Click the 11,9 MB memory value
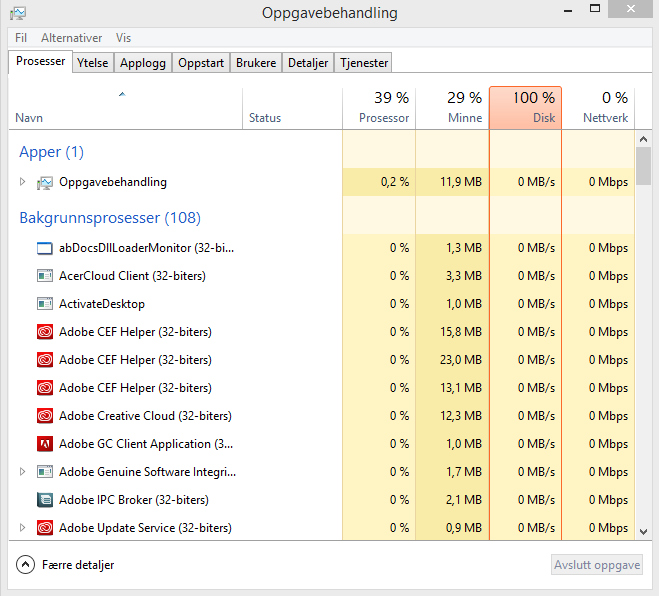 click(461, 182)
